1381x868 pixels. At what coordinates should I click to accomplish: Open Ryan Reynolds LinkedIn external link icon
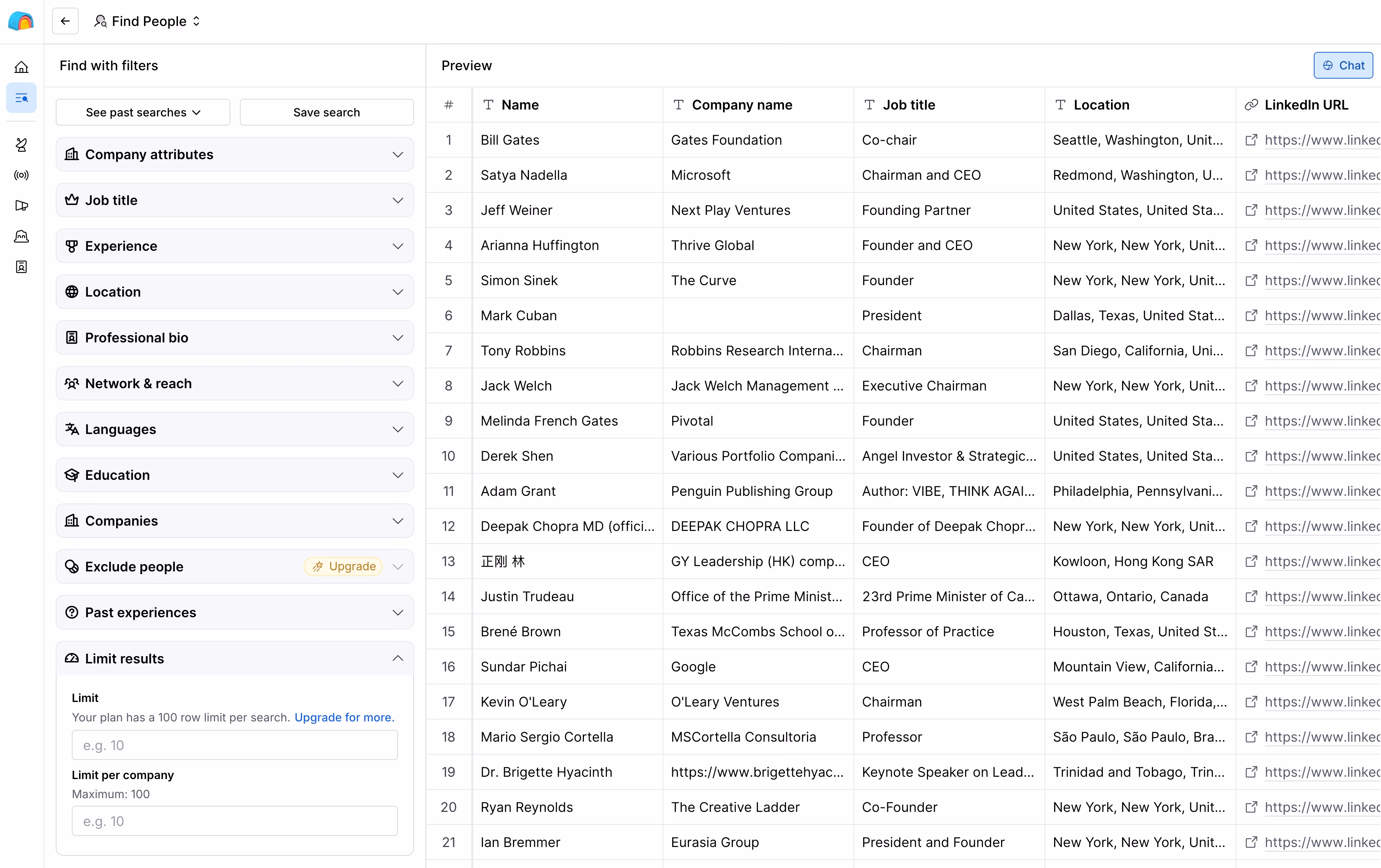coord(1252,807)
